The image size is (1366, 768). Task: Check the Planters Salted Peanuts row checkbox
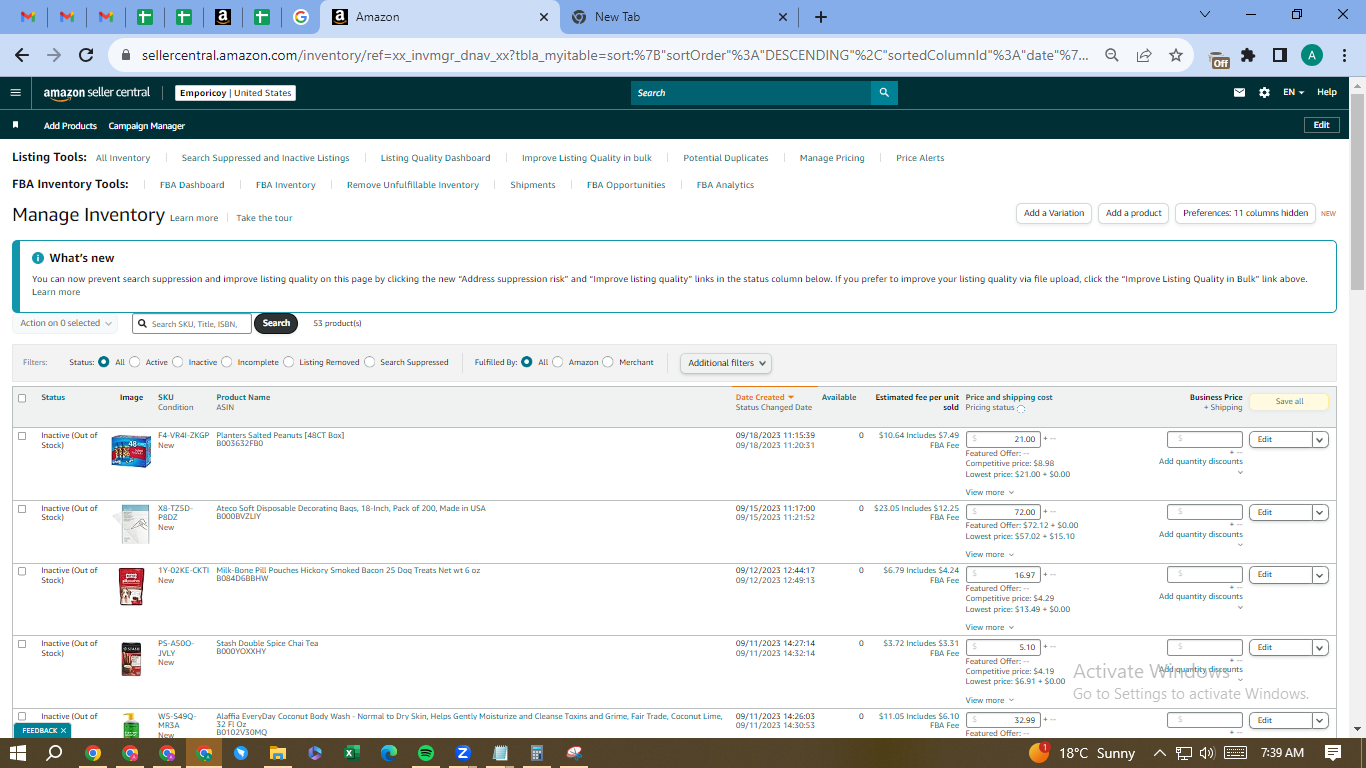pos(22,436)
